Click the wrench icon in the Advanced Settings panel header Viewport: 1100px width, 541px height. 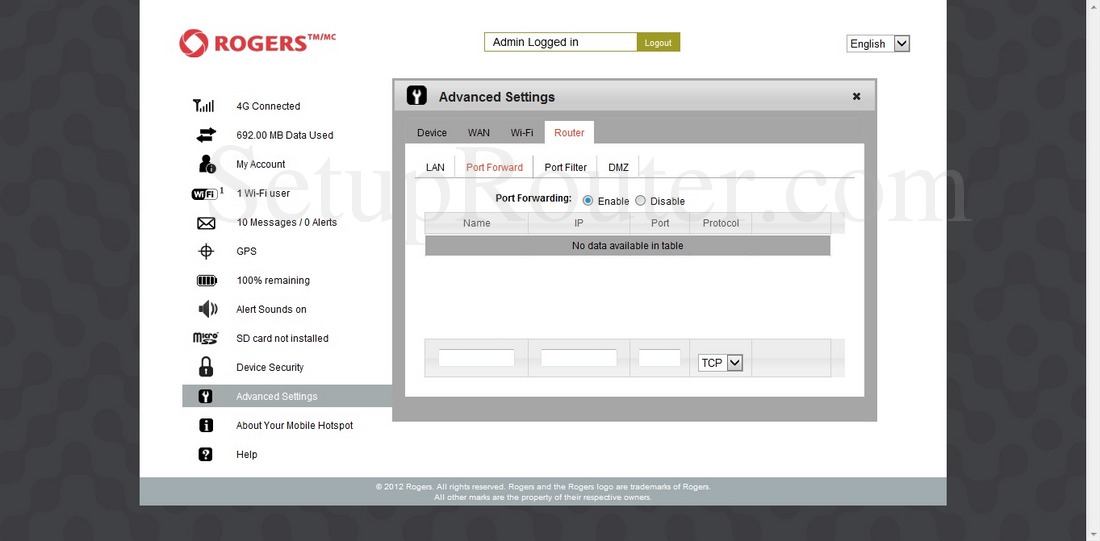(417, 96)
